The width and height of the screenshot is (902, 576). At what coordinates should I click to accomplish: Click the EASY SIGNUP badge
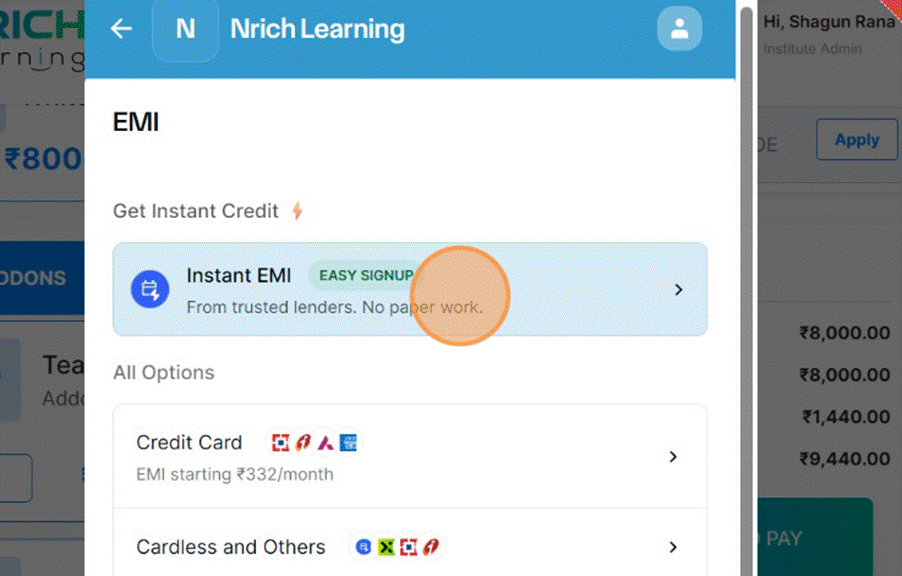(x=365, y=275)
